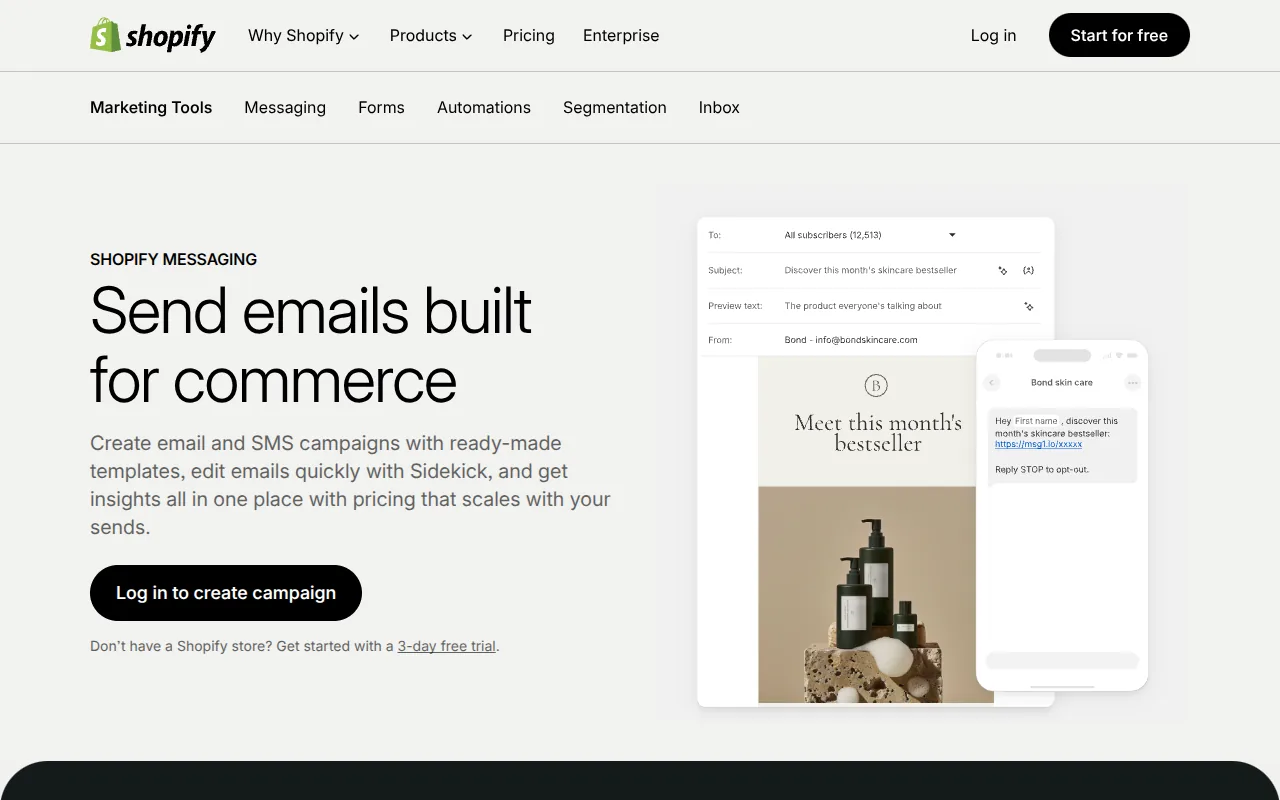
Task: Click 'The product everyone's talking about' text
Action: (x=863, y=306)
